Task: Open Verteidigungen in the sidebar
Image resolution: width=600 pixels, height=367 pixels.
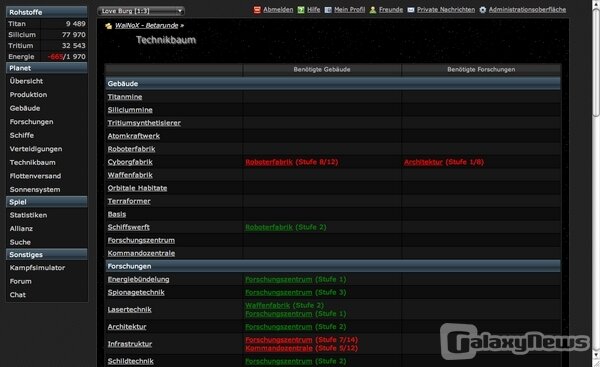Action: click(36, 149)
